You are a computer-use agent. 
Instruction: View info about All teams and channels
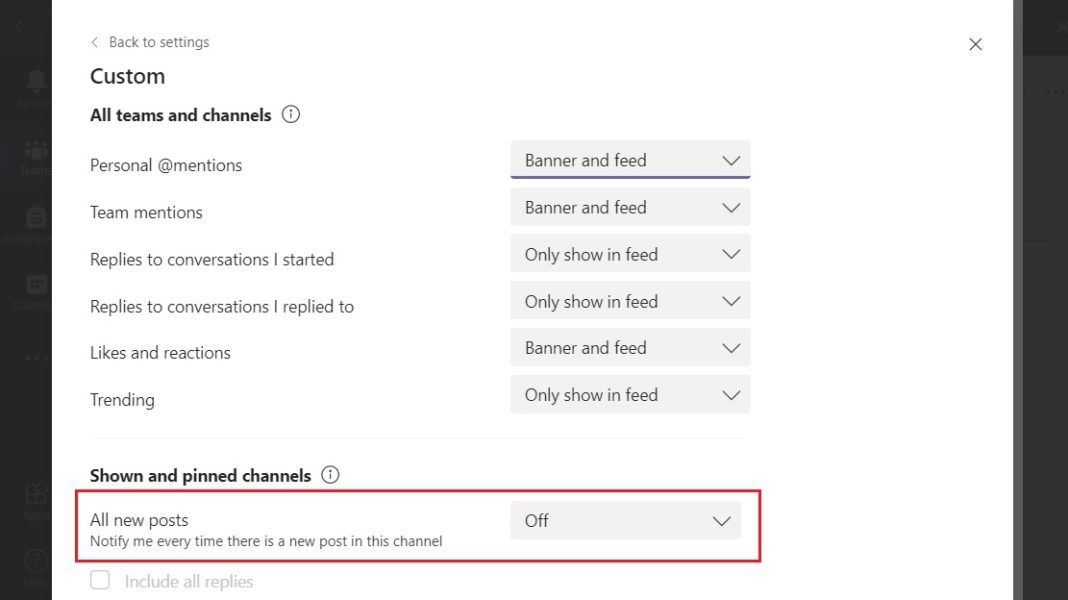(290, 114)
